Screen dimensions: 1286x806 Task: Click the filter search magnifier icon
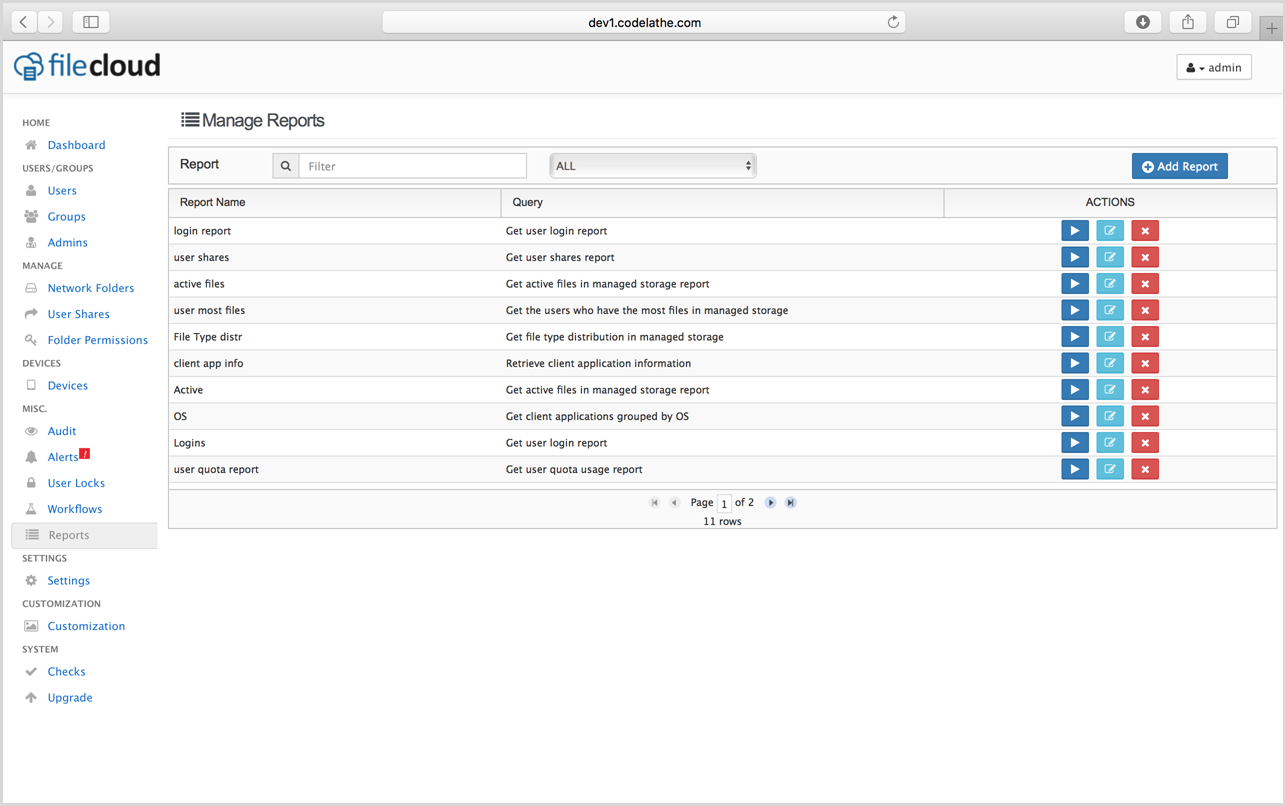tap(285, 166)
